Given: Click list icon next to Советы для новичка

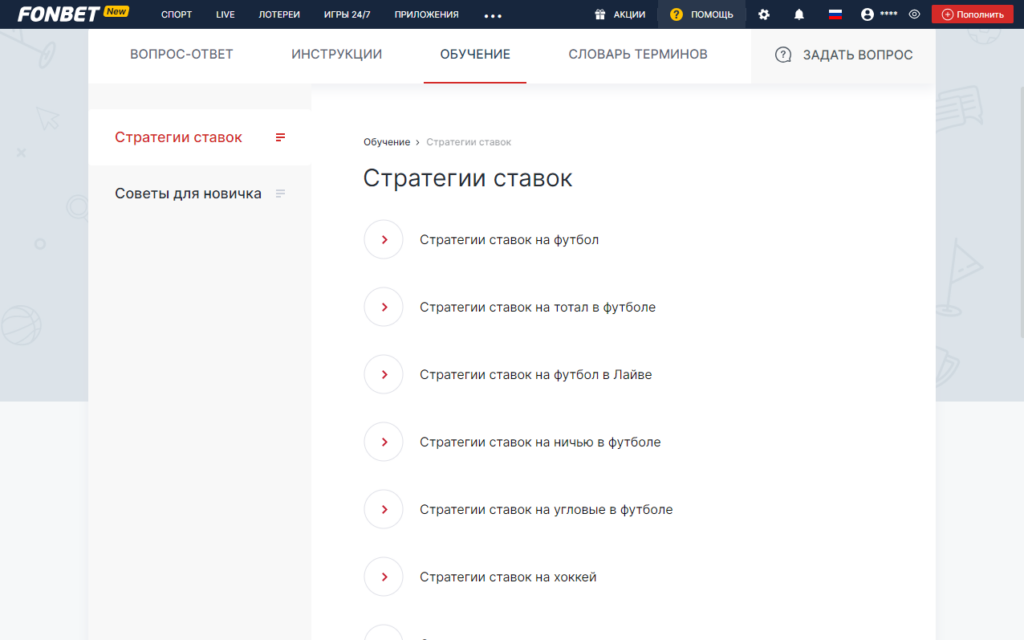Looking at the screenshot, I should (x=280, y=193).
